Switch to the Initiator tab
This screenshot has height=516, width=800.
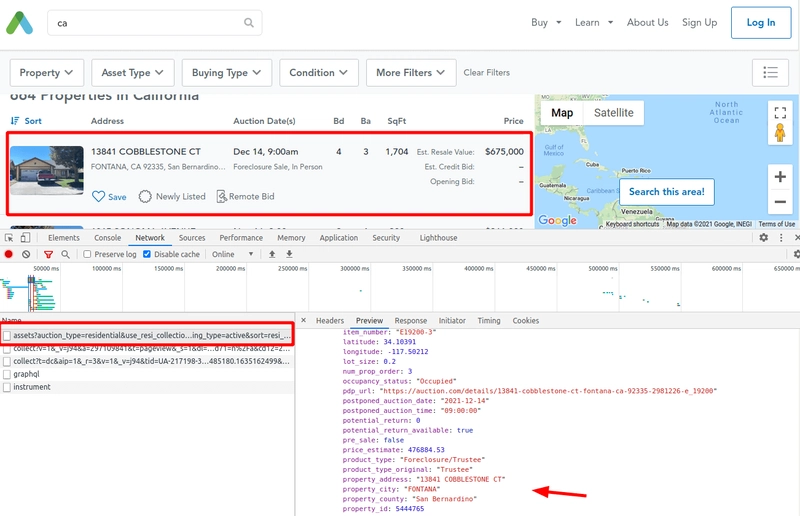pyautogui.click(x=452, y=321)
